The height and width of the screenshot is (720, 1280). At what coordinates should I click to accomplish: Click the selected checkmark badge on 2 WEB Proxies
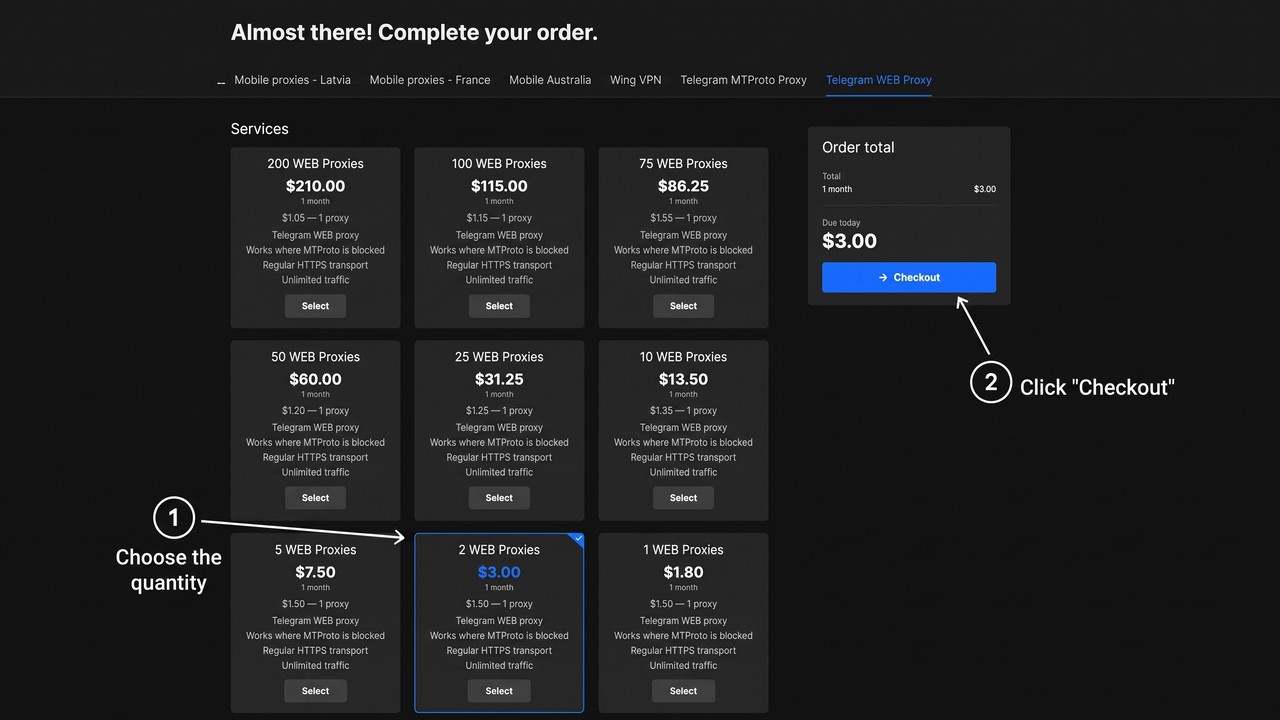click(x=577, y=540)
